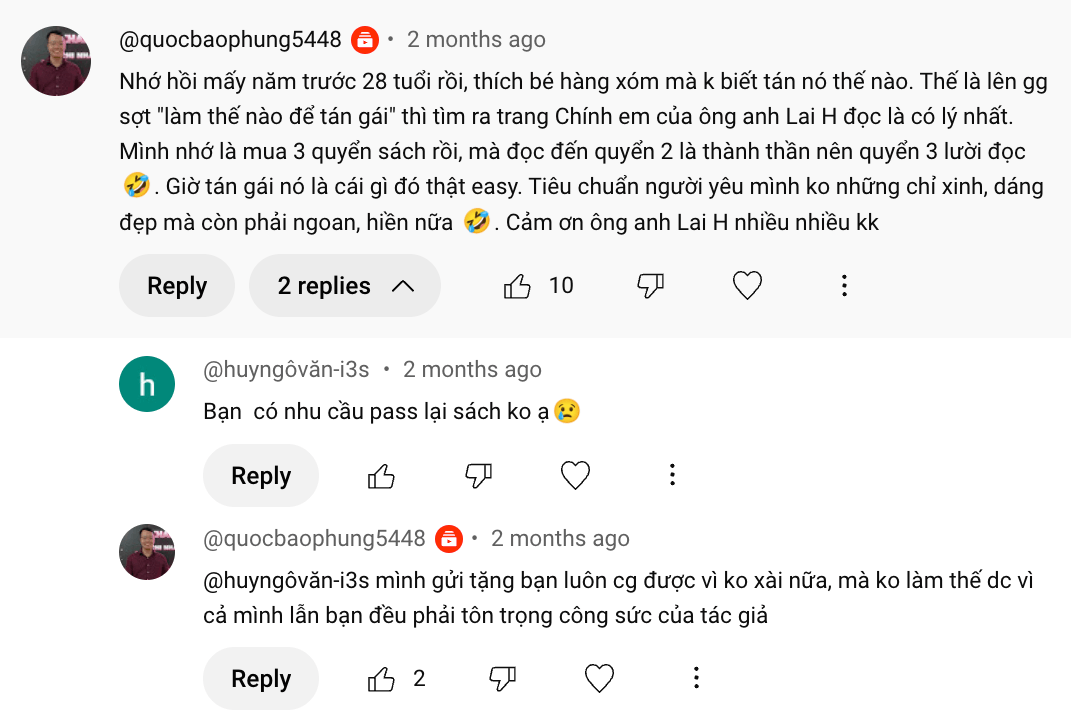Open the @huyngôvăn-i3s channel from username
This screenshot has height=725, width=1071.
[x=286, y=370]
